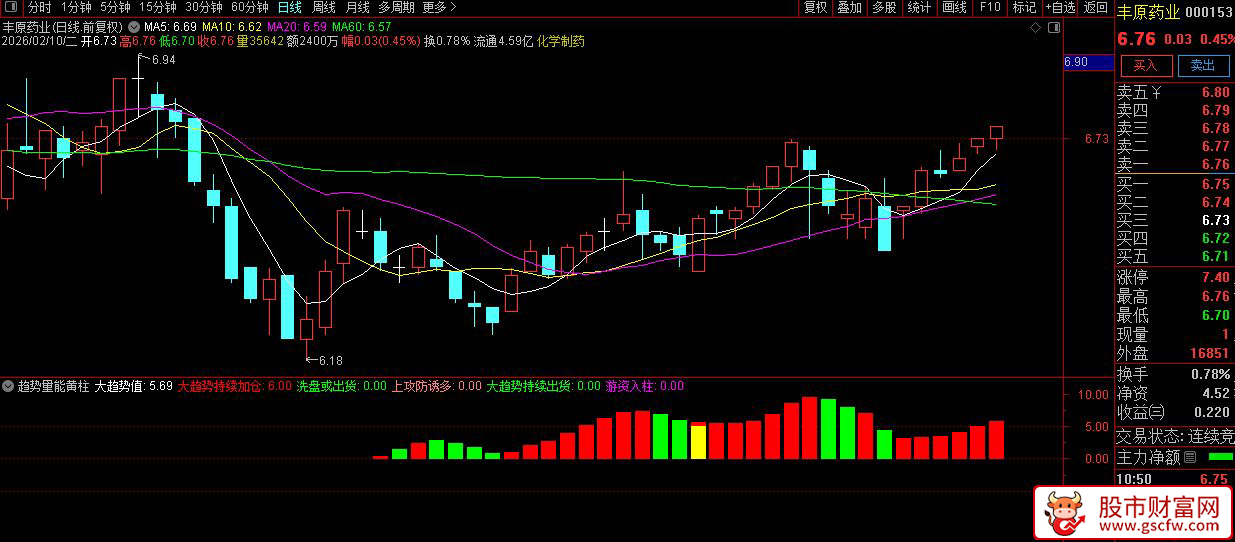Expand the 更多 periods menu
1235x542 pixels.
439,7
